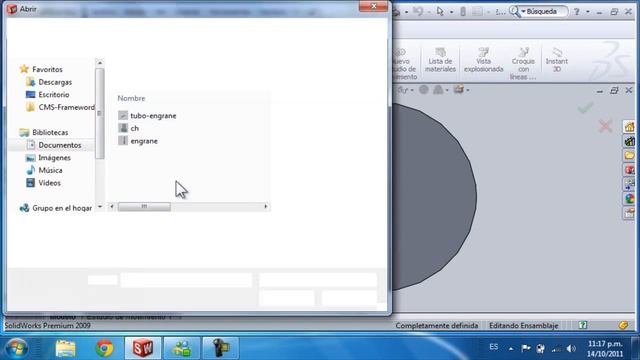Cancel with the red X in viewport

[x=605, y=126]
